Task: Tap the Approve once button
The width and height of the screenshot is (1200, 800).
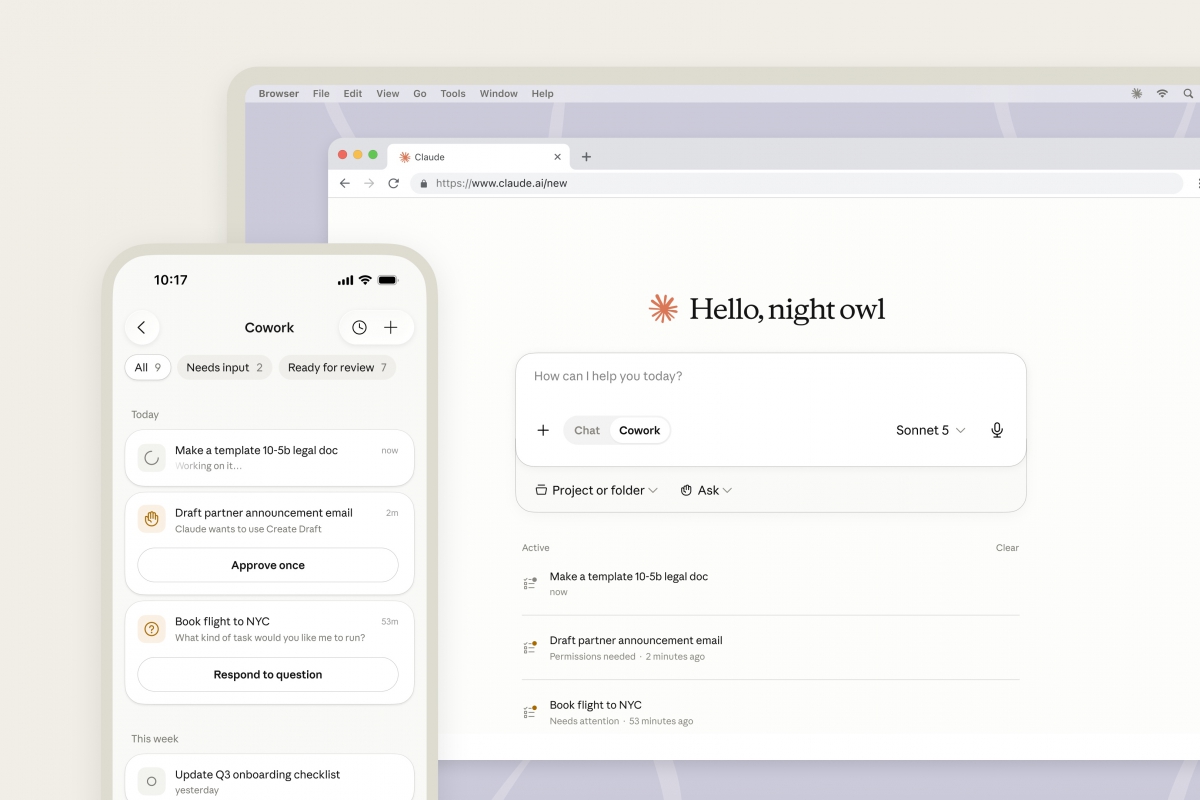Action: 268,565
